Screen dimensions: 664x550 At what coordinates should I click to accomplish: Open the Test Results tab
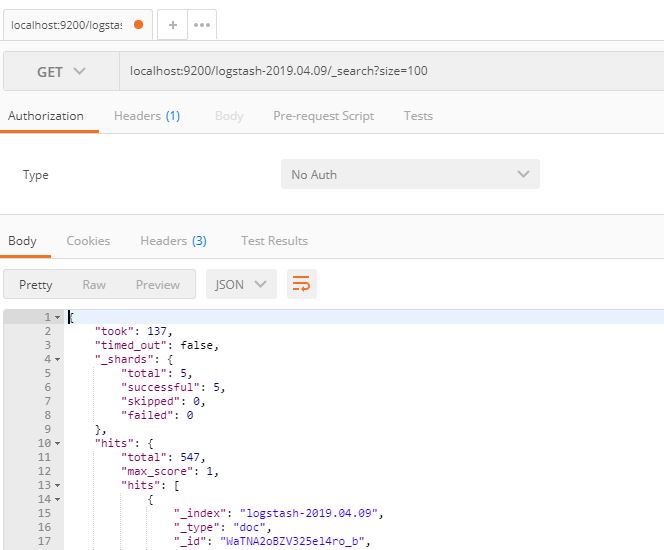click(x=274, y=241)
